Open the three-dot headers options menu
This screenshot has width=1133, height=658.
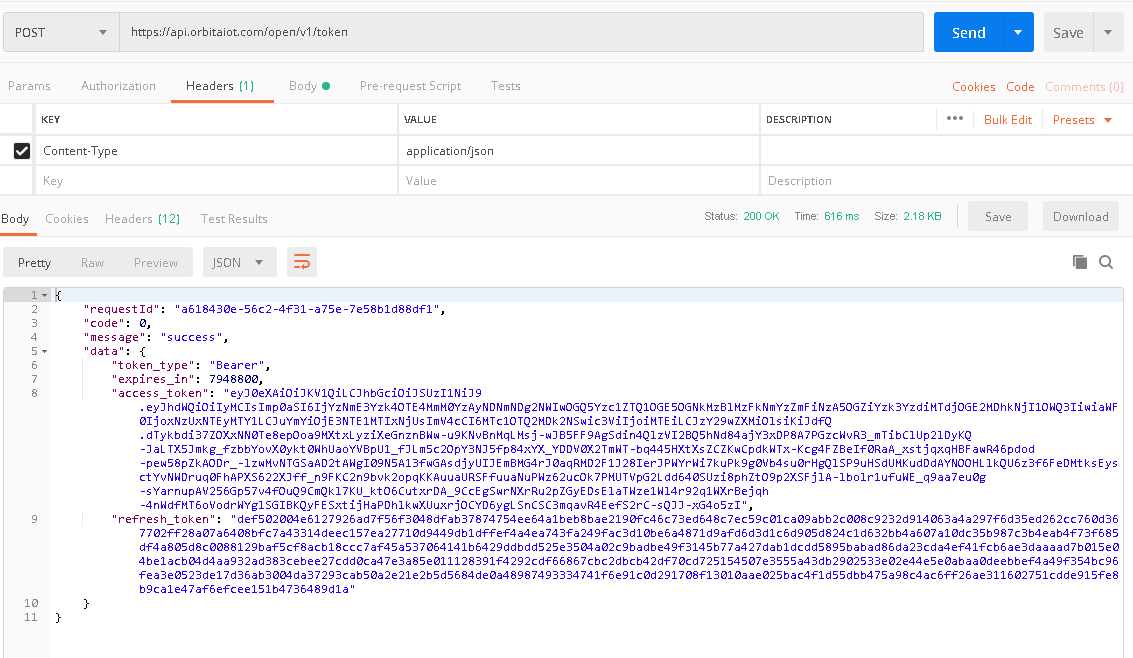[x=954, y=119]
